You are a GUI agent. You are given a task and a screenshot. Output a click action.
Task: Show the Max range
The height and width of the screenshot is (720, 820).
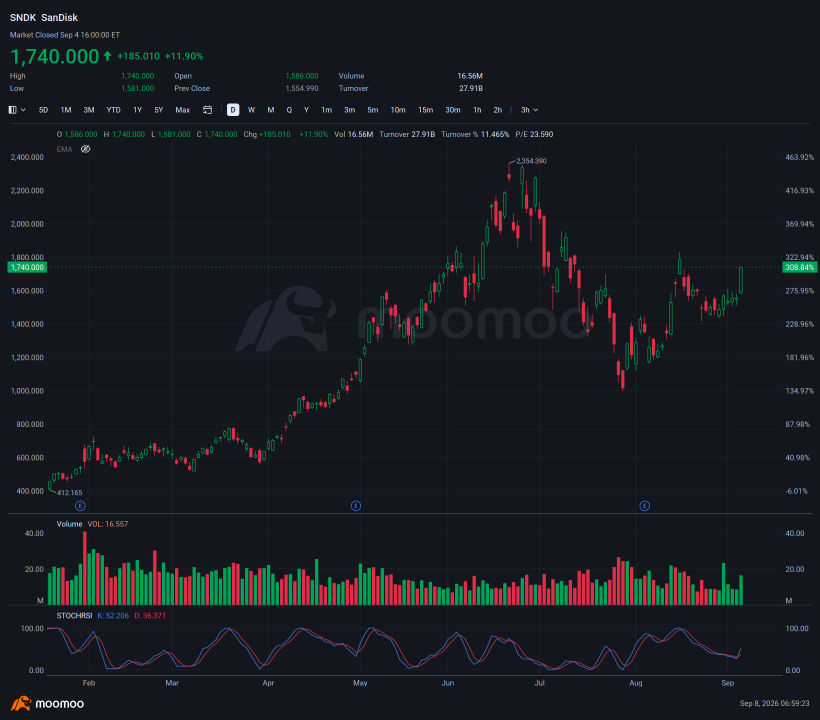click(183, 110)
